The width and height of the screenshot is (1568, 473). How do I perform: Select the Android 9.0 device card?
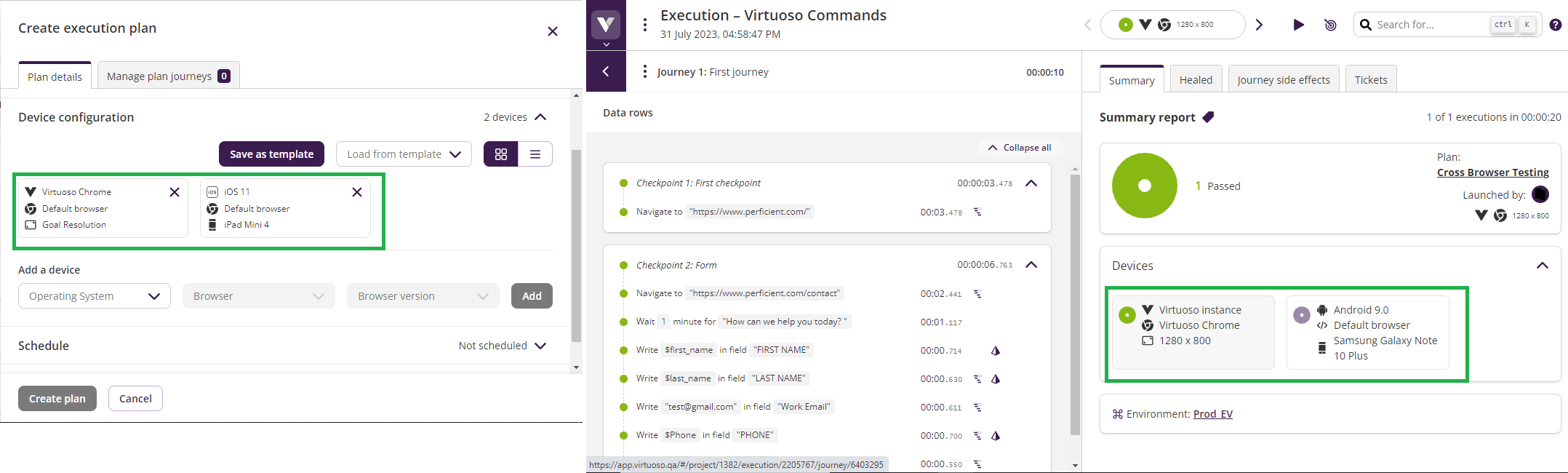coord(1368,333)
